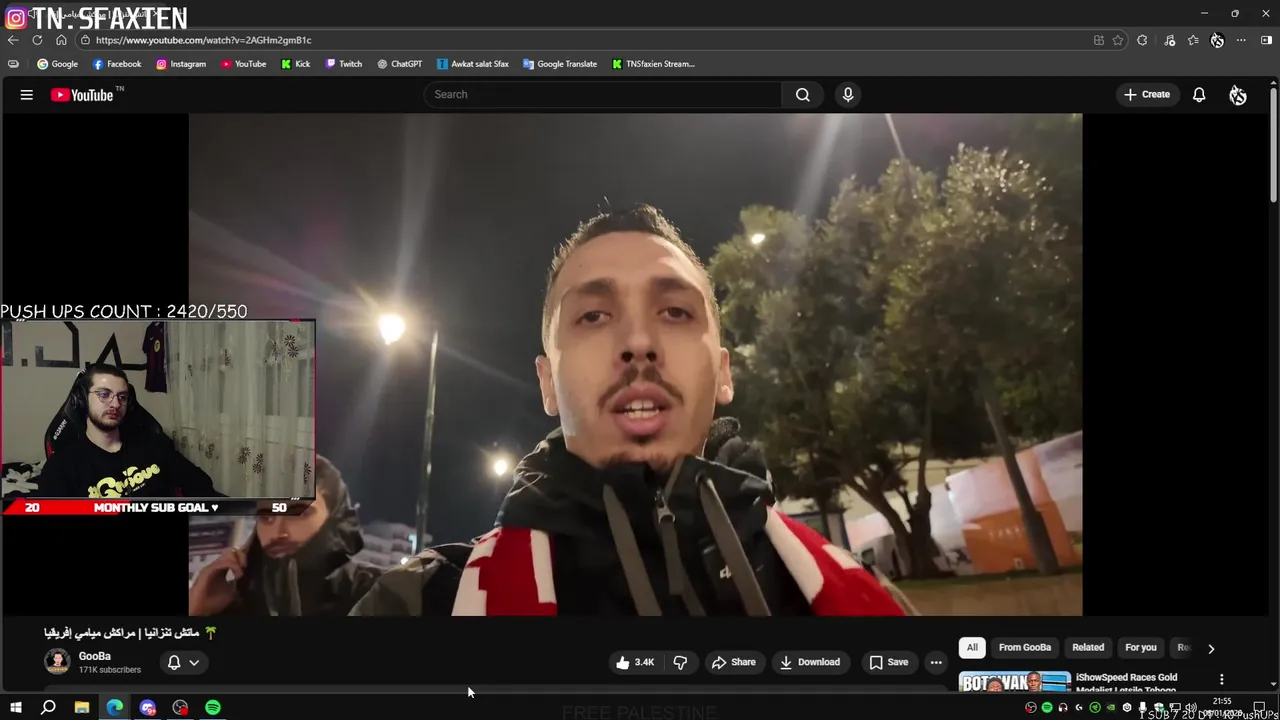
Task: Open the Google bookmark
Action: pos(57,64)
